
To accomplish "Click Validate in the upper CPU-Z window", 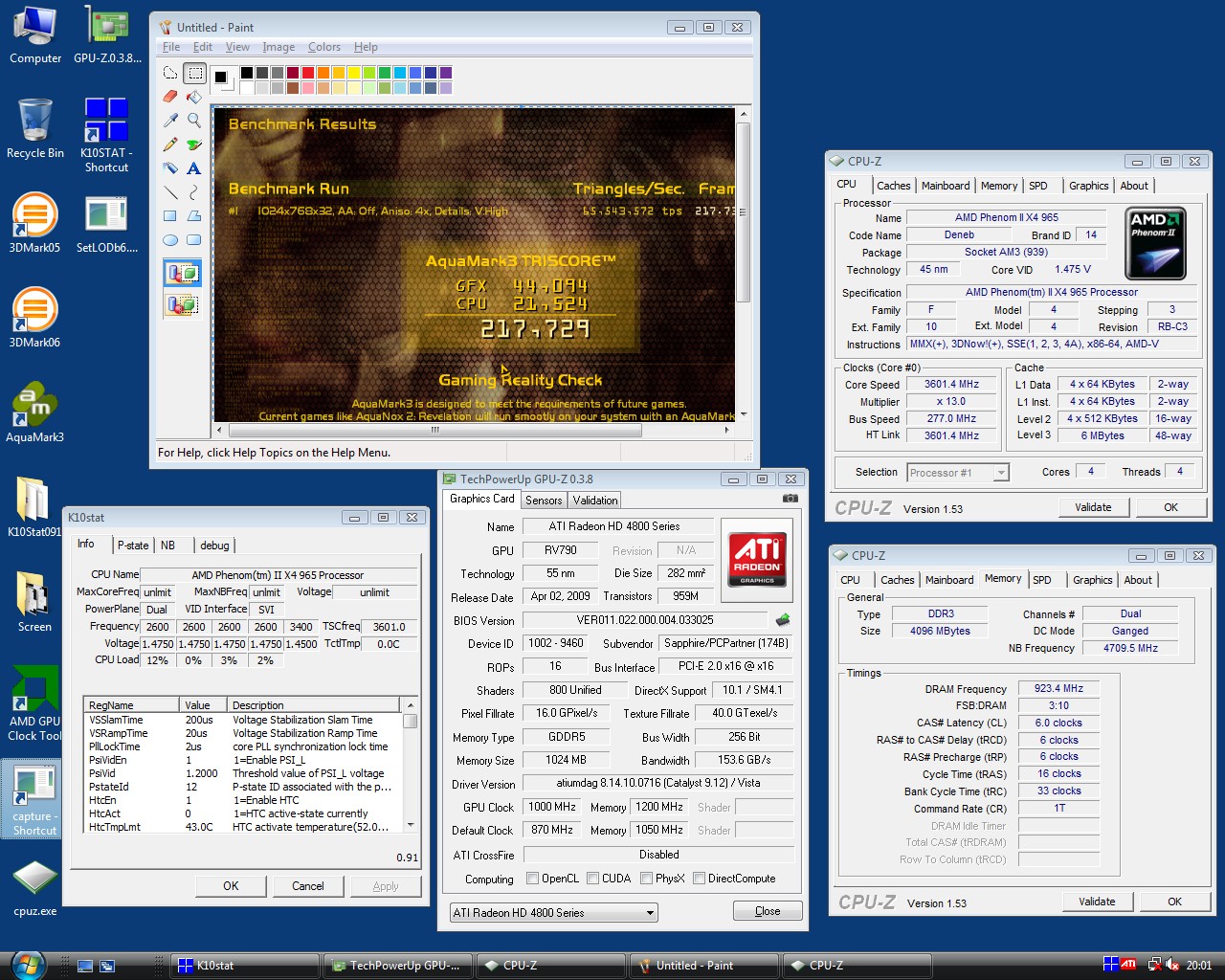I will click(x=1093, y=507).
